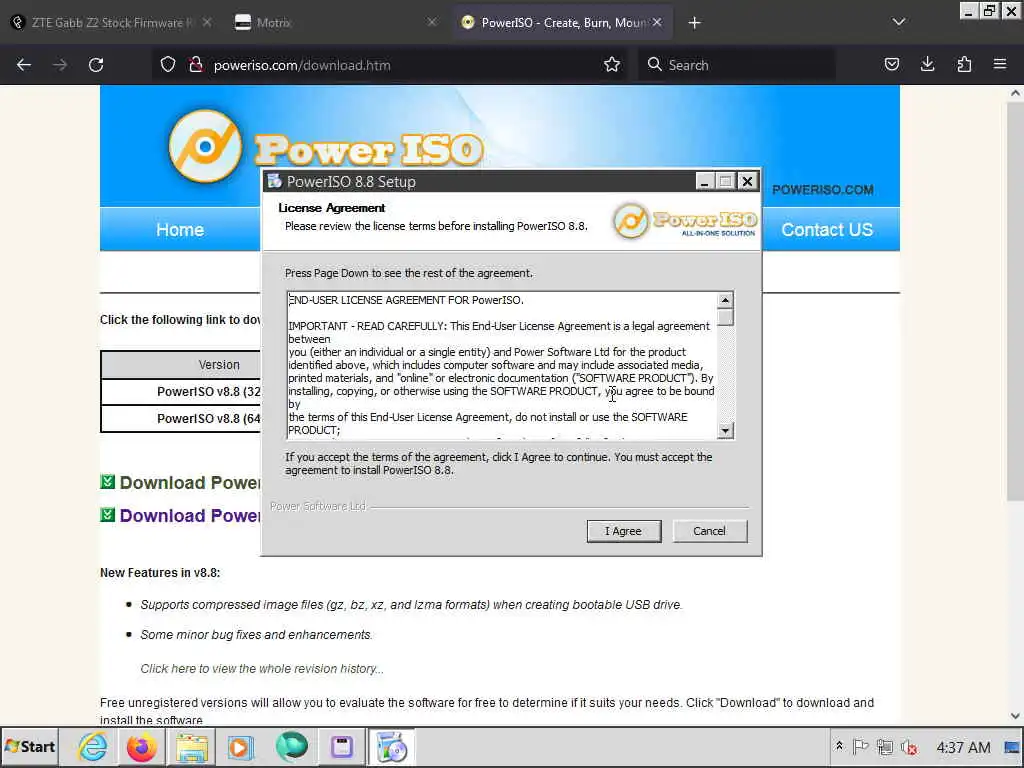Click the license scrollbar thumb
This screenshot has height=768, width=1024.
point(725,317)
